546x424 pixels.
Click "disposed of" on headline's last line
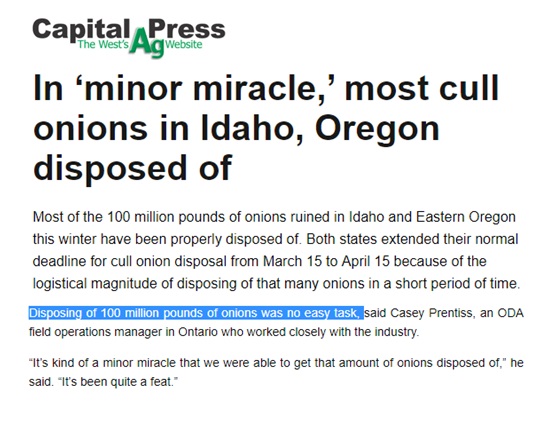coord(132,170)
